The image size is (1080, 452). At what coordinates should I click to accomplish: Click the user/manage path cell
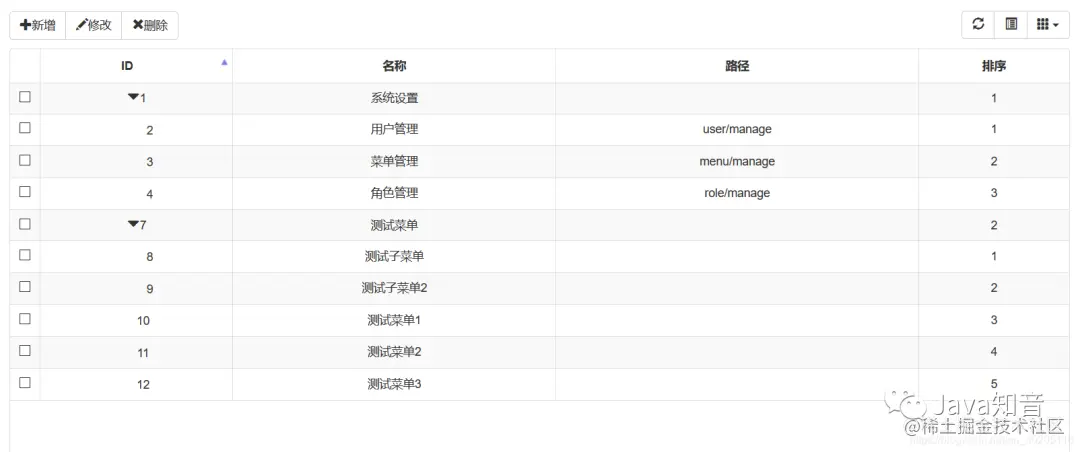tap(737, 130)
